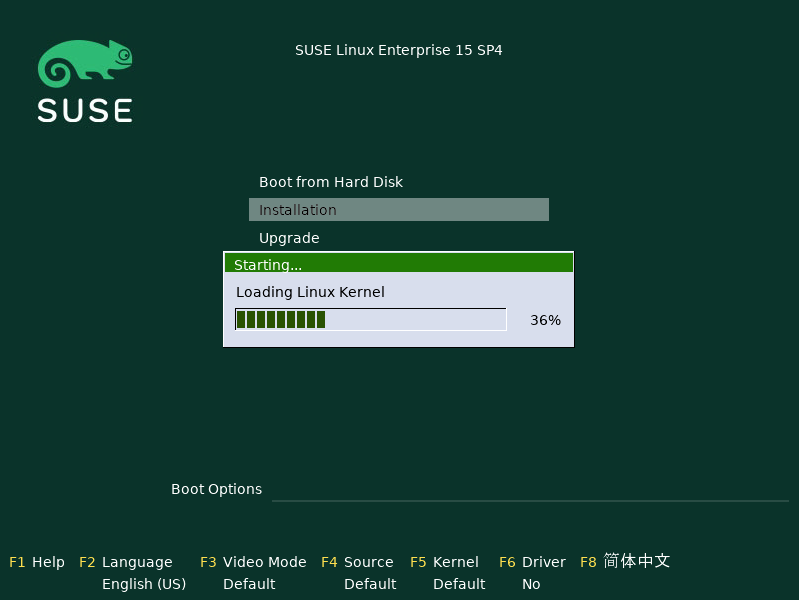Image resolution: width=799 pixels, height=600 pixels.
Task: Click SUSE Linux Enterprise 15 SP4 title
Action: pos(398,50)
